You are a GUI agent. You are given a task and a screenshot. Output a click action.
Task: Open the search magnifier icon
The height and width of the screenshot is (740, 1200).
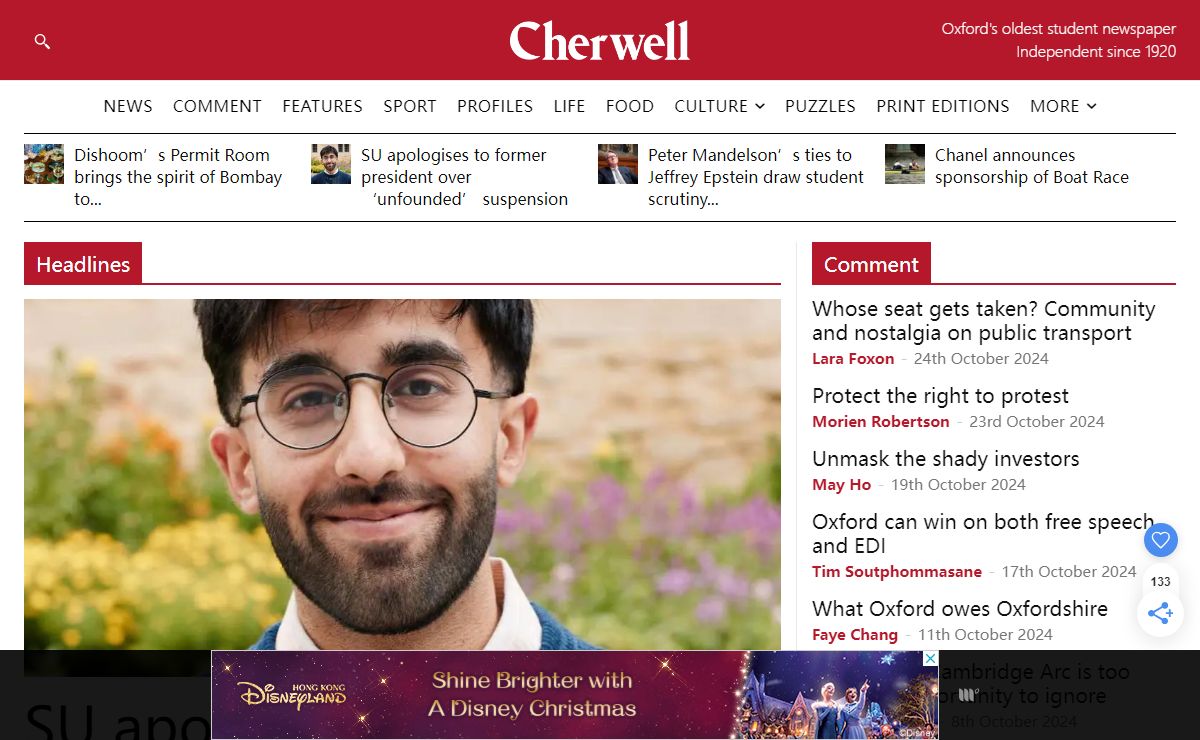[42, 41]
